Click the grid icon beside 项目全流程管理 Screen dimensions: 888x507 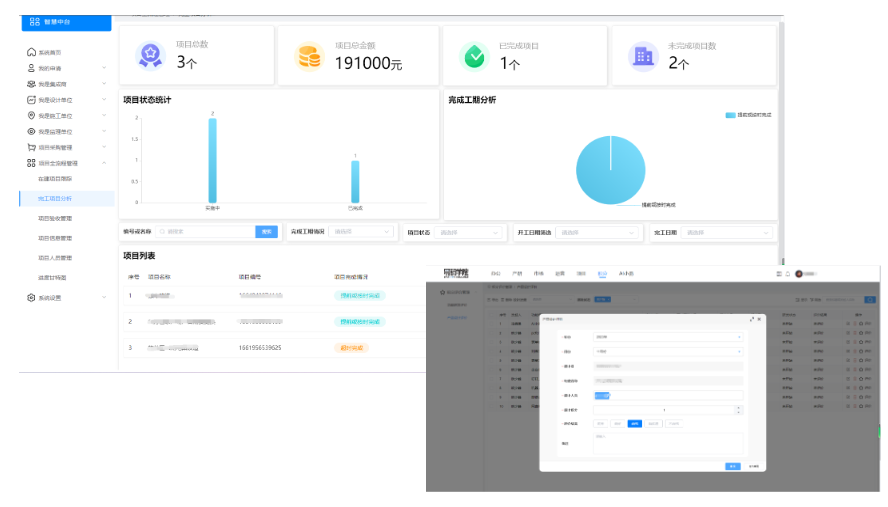click(x=31, y=163)
